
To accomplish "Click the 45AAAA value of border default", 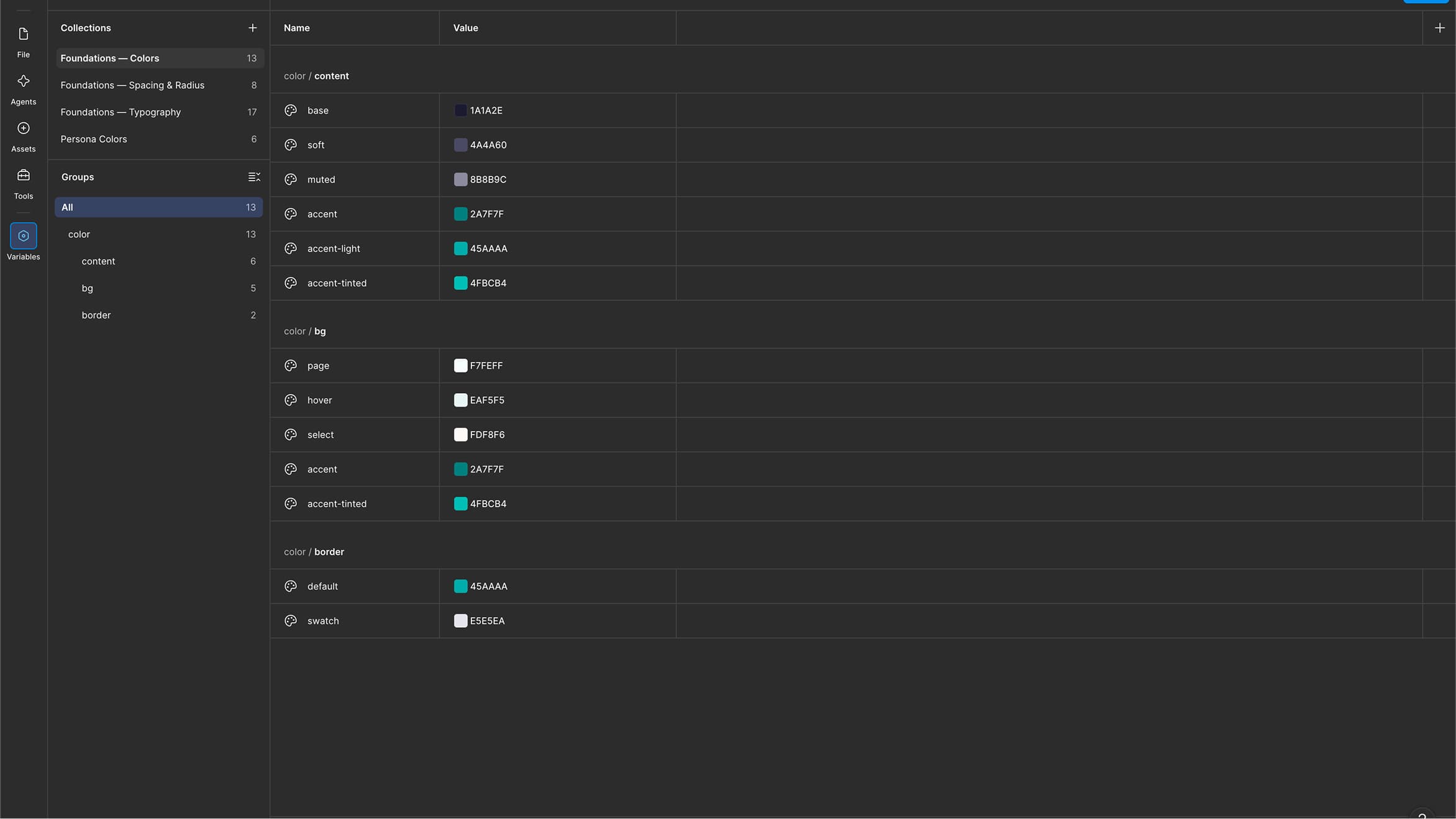I will tap(488, 586).
